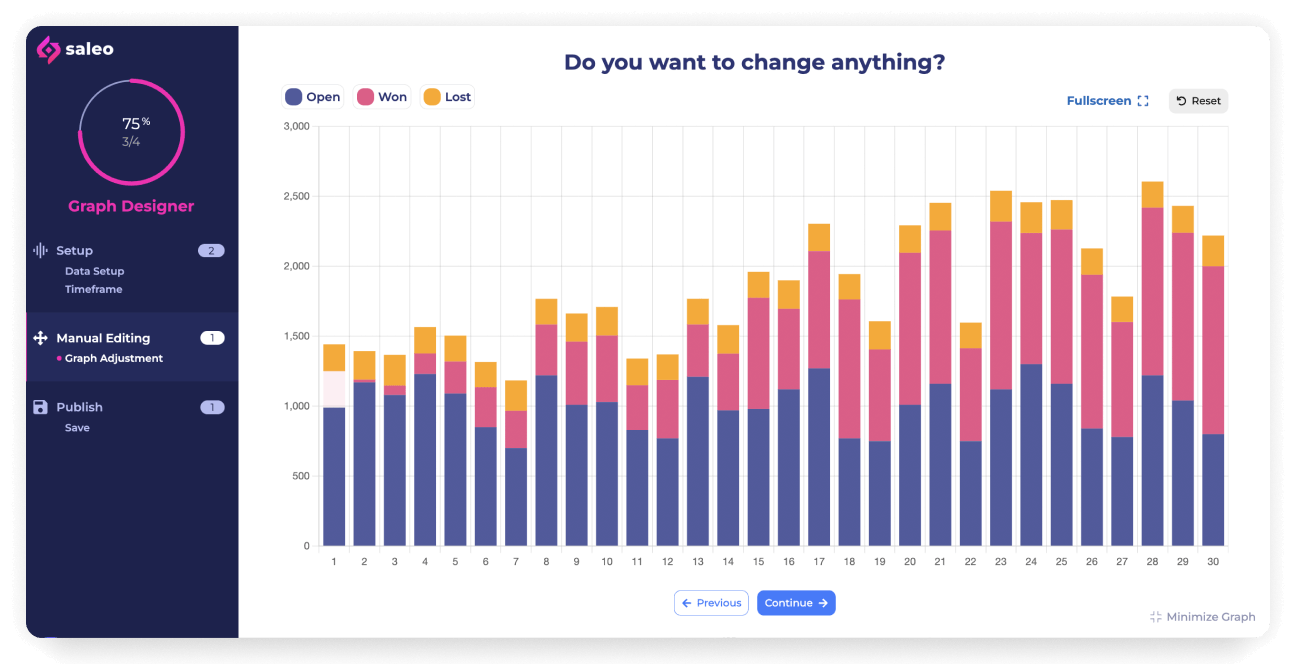Toggle the Open series legend
The height and width of the screenshot is (664, 1296).
coord(313,97)
